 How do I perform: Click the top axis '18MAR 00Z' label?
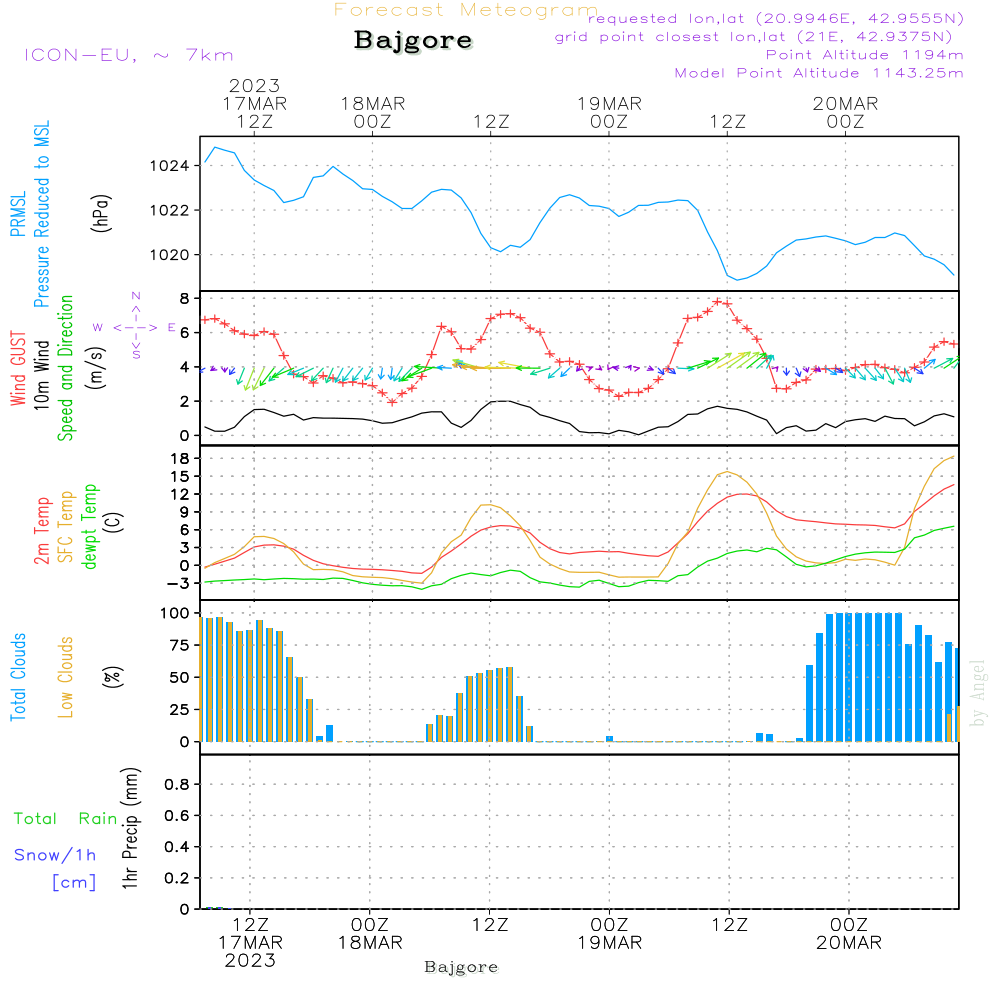click(372, 112)
